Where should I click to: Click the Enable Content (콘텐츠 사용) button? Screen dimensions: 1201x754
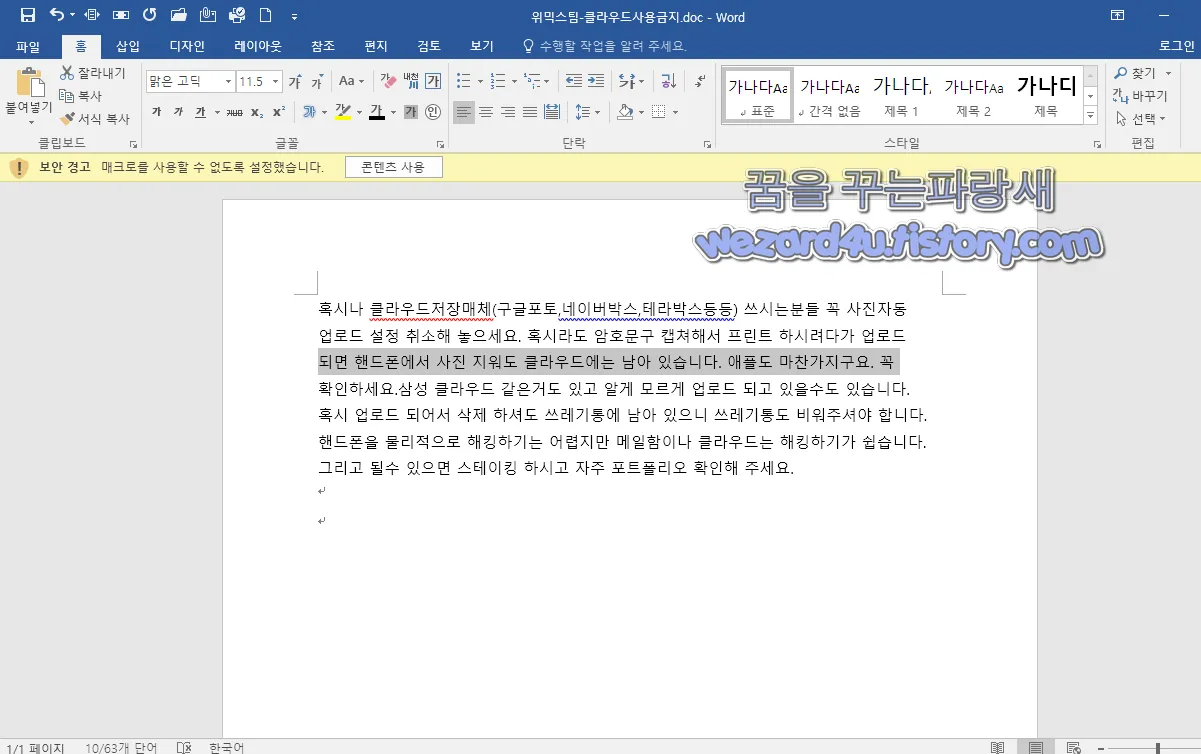point(394,167)
